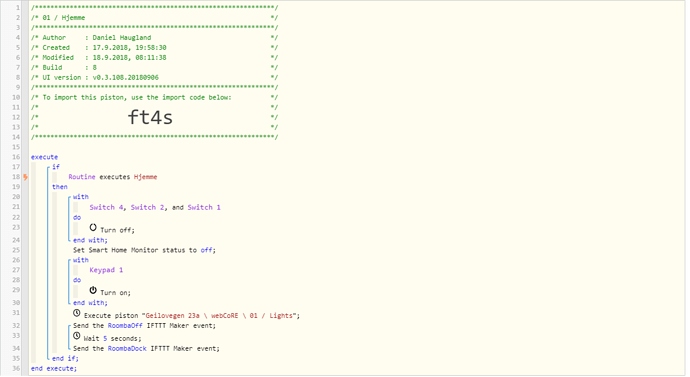Click the Hjemme routine name in condition
The width and height of the screenshot is (690, 377).
pyautogui.click(x=146, y=177)
